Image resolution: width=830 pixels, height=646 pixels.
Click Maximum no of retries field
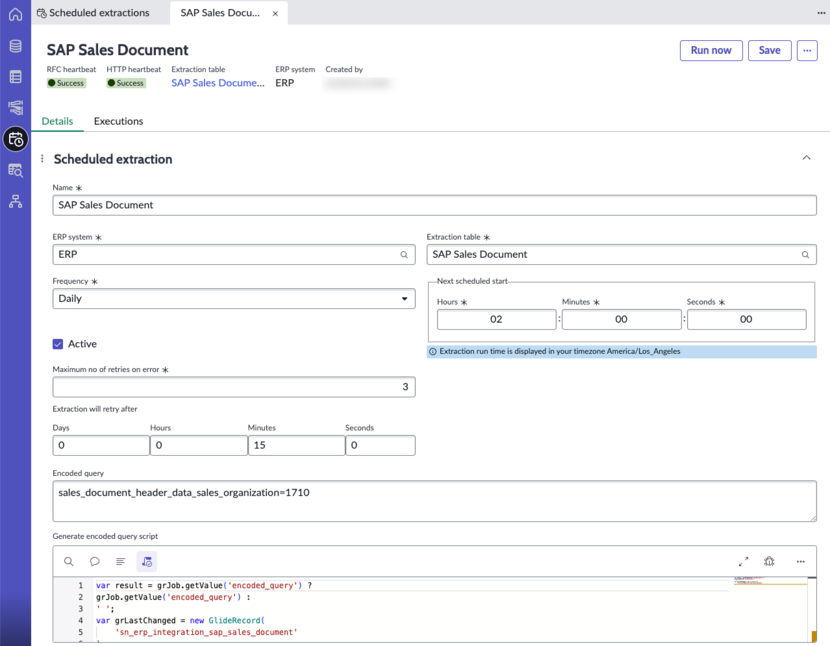(234, 387)
